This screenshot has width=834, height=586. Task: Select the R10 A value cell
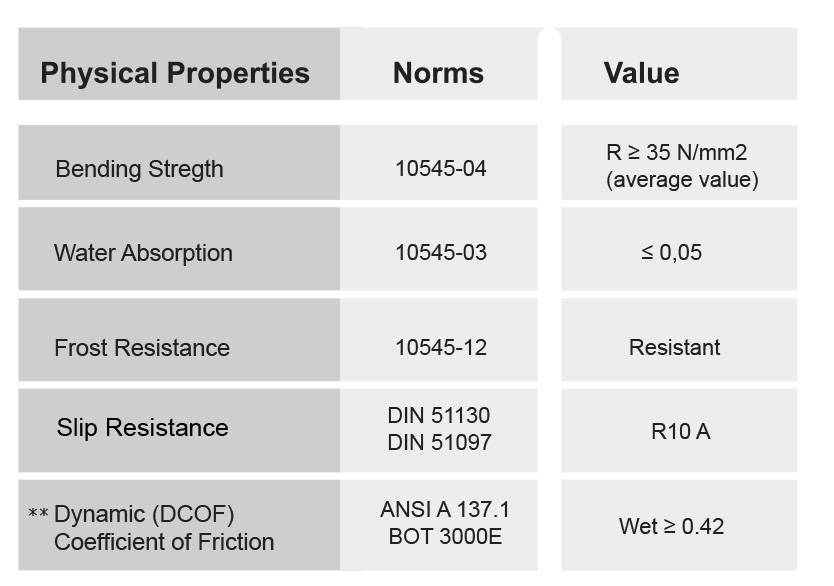pyautogui.click(x=679, y=430)
